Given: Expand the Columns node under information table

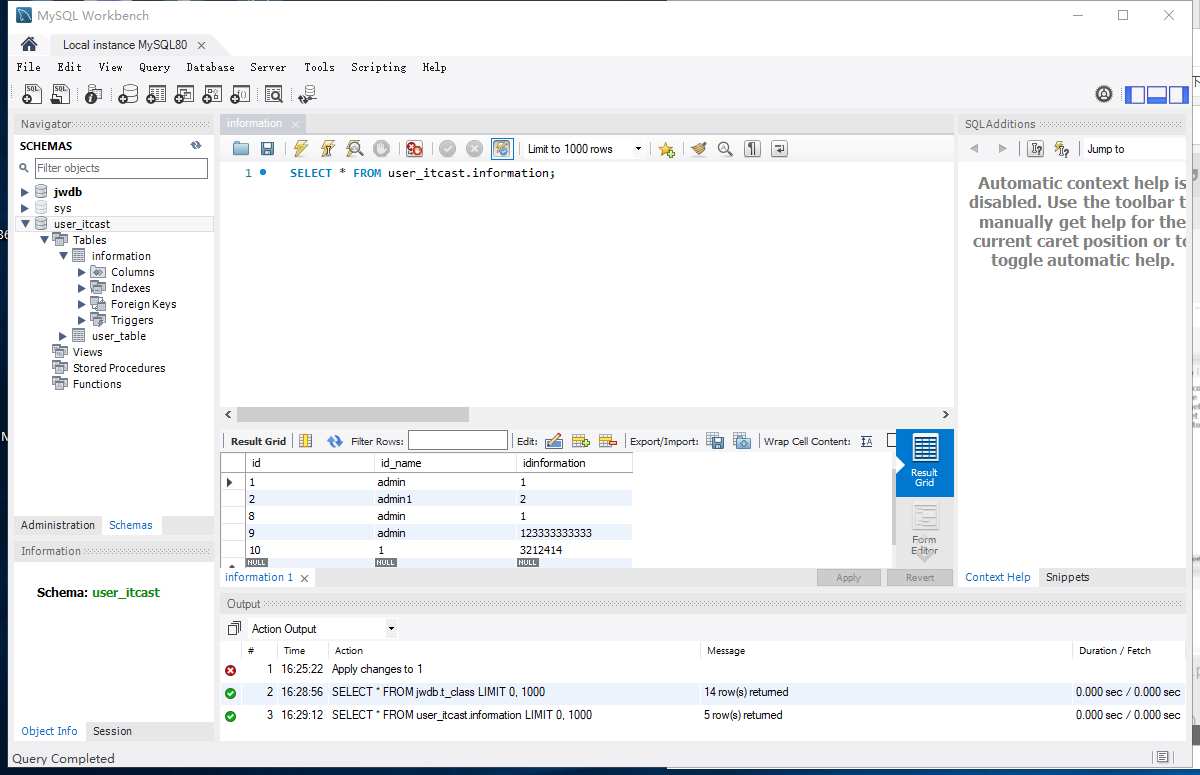Looking at the screenshot, I should point(81,271).
